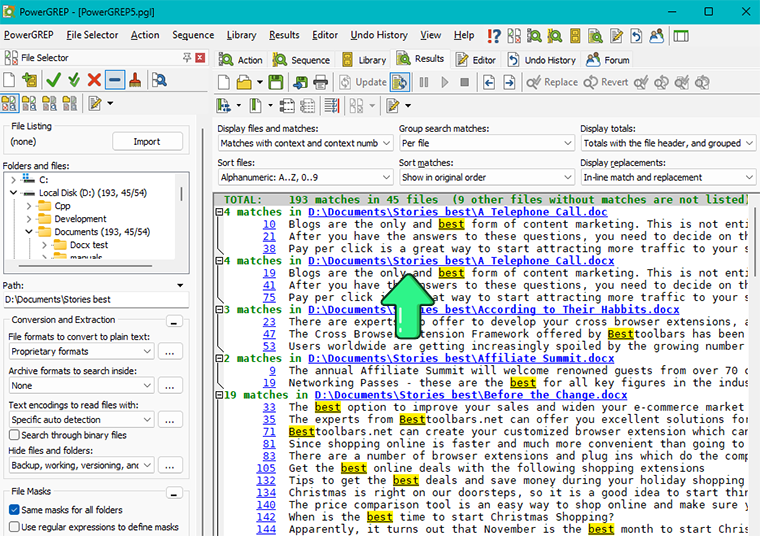Image resolution: width=760 pixels, height=536 pixels.
Task: Toggle automatic update button next to Update
Action: click(x=400, y=82)
